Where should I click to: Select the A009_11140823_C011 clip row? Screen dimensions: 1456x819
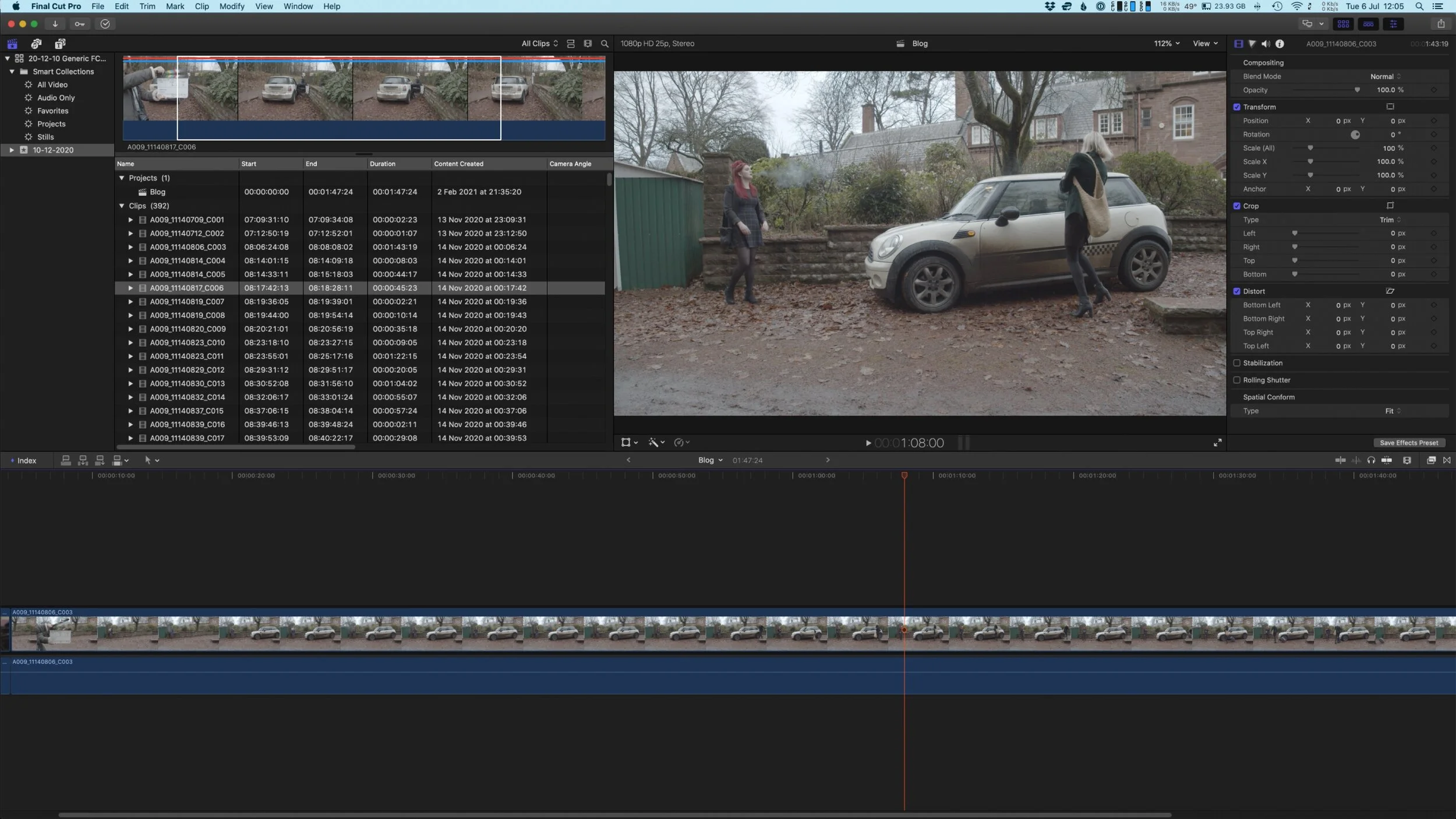pos(359,356)
